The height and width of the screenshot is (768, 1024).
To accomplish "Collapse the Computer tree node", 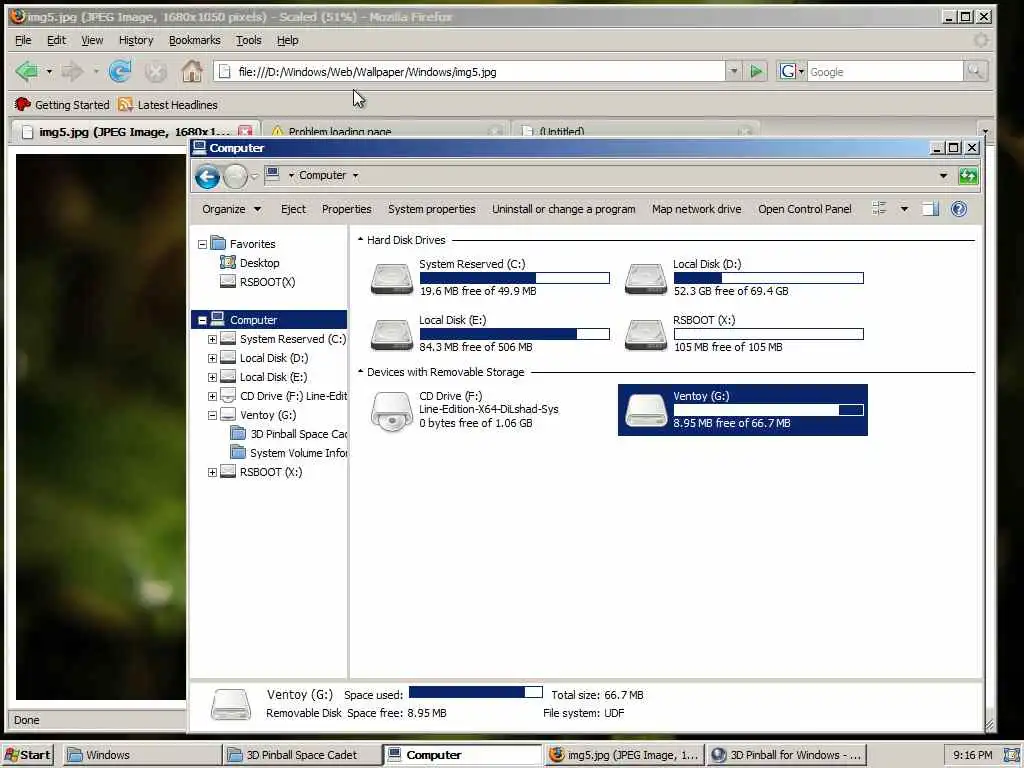I will click(x=202, y=320).
